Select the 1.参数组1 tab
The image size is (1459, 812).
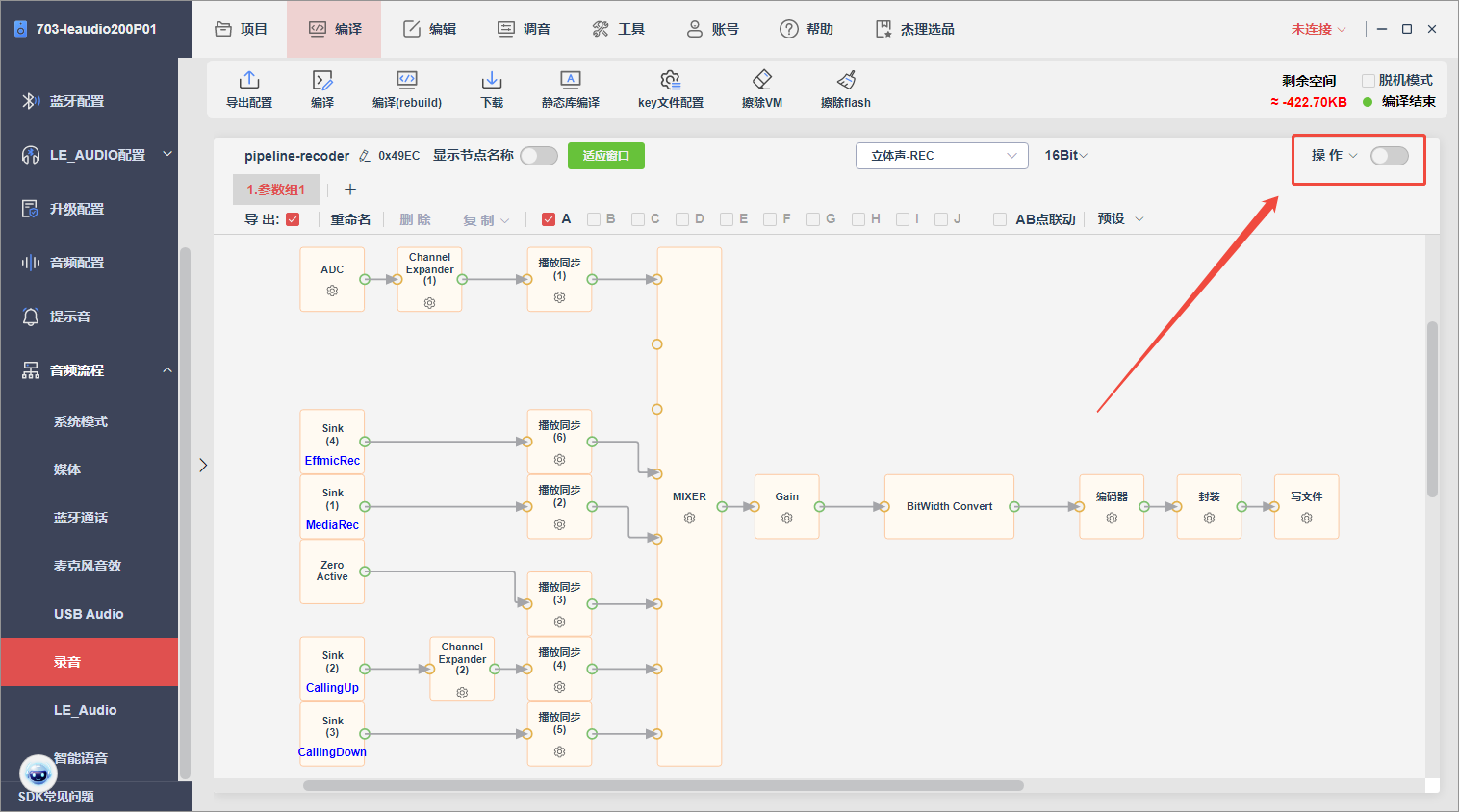276,190
